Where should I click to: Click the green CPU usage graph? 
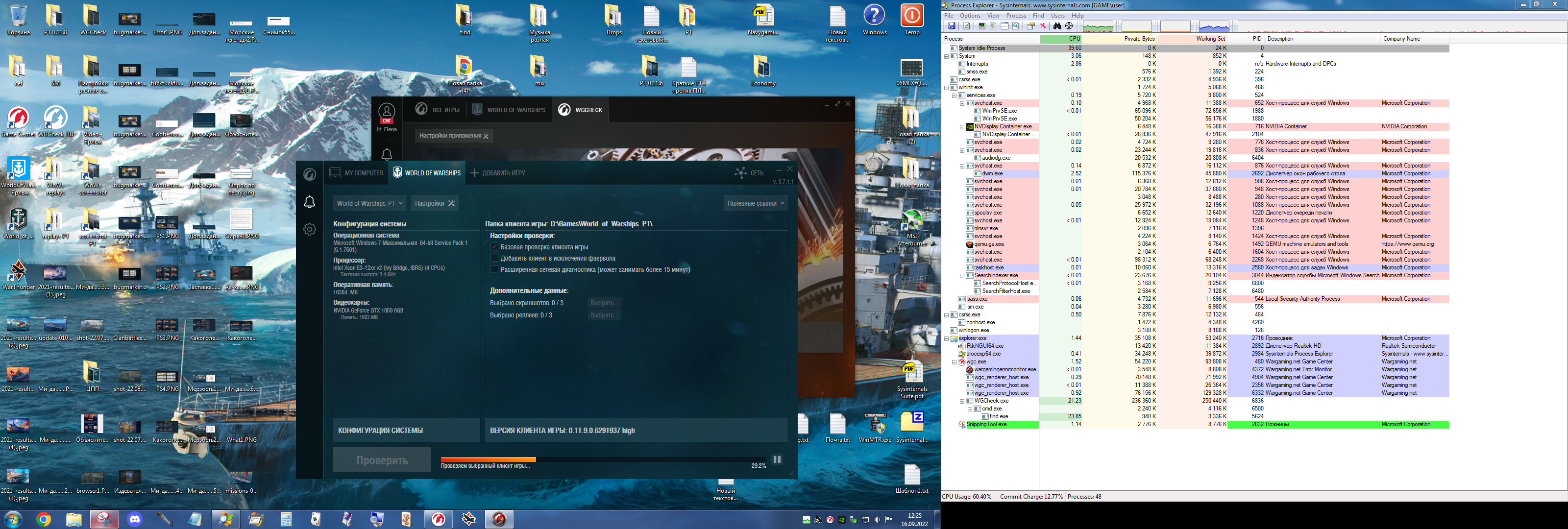pyautogui.click(x=1098, y=26)
